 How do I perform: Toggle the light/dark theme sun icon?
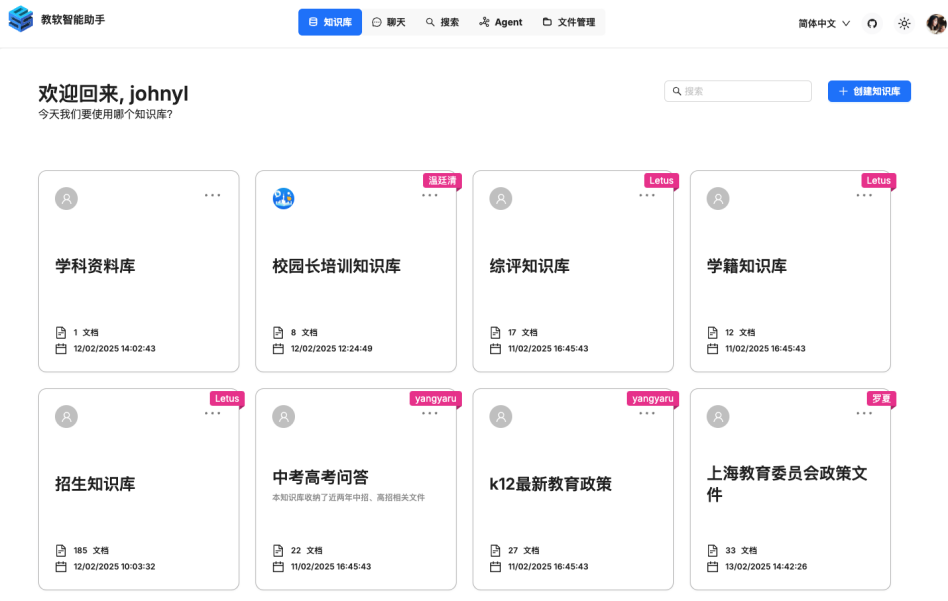[904, 23]
